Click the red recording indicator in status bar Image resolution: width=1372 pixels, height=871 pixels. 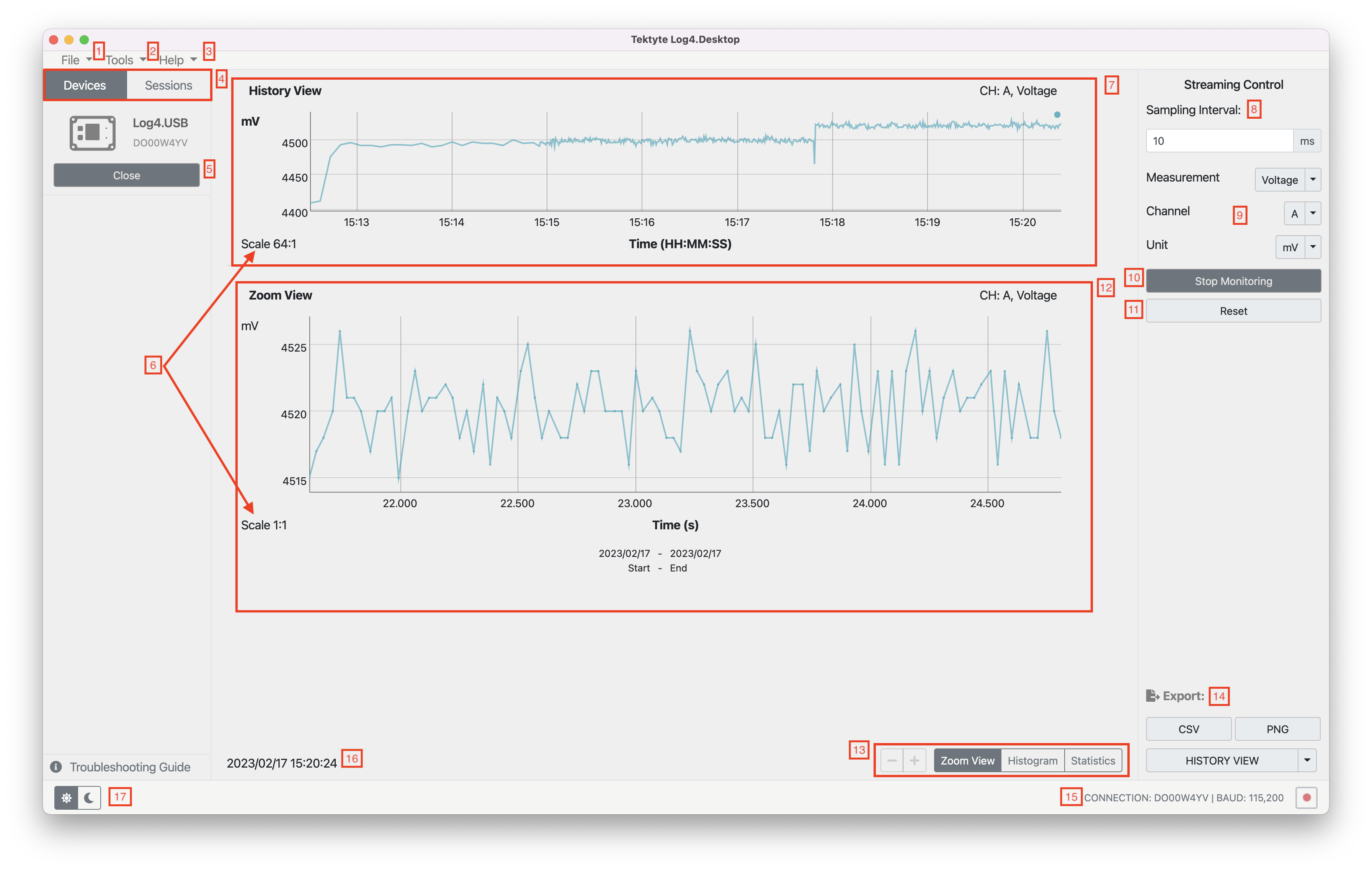(x=1307, y=797)
